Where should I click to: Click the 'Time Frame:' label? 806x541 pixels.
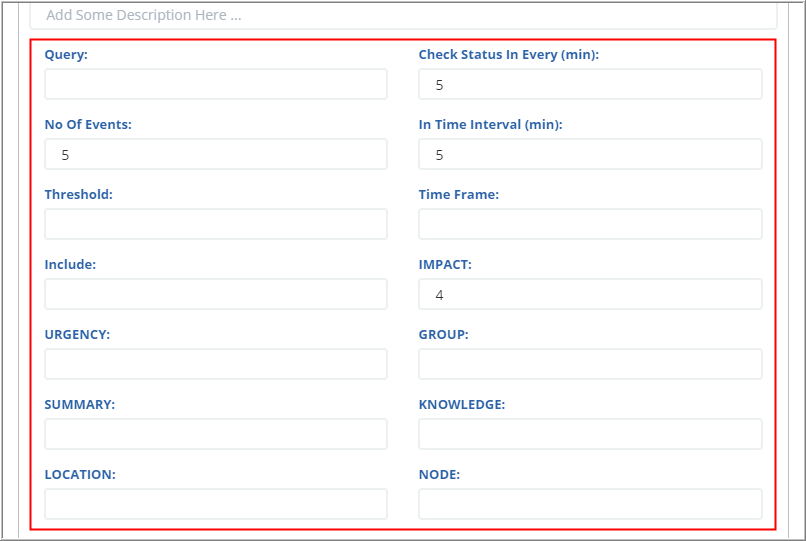[x=459, y=194]
